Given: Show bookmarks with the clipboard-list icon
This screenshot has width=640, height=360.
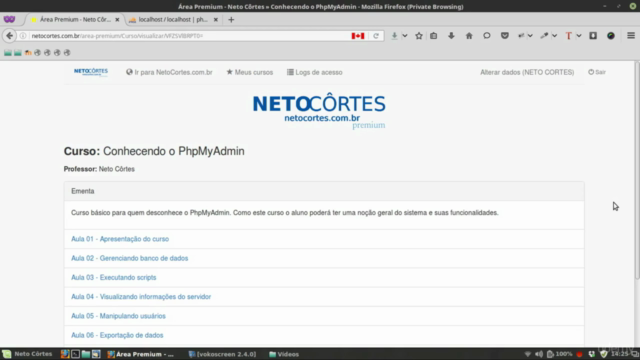Looking at the screenshot, I should 433,36.
